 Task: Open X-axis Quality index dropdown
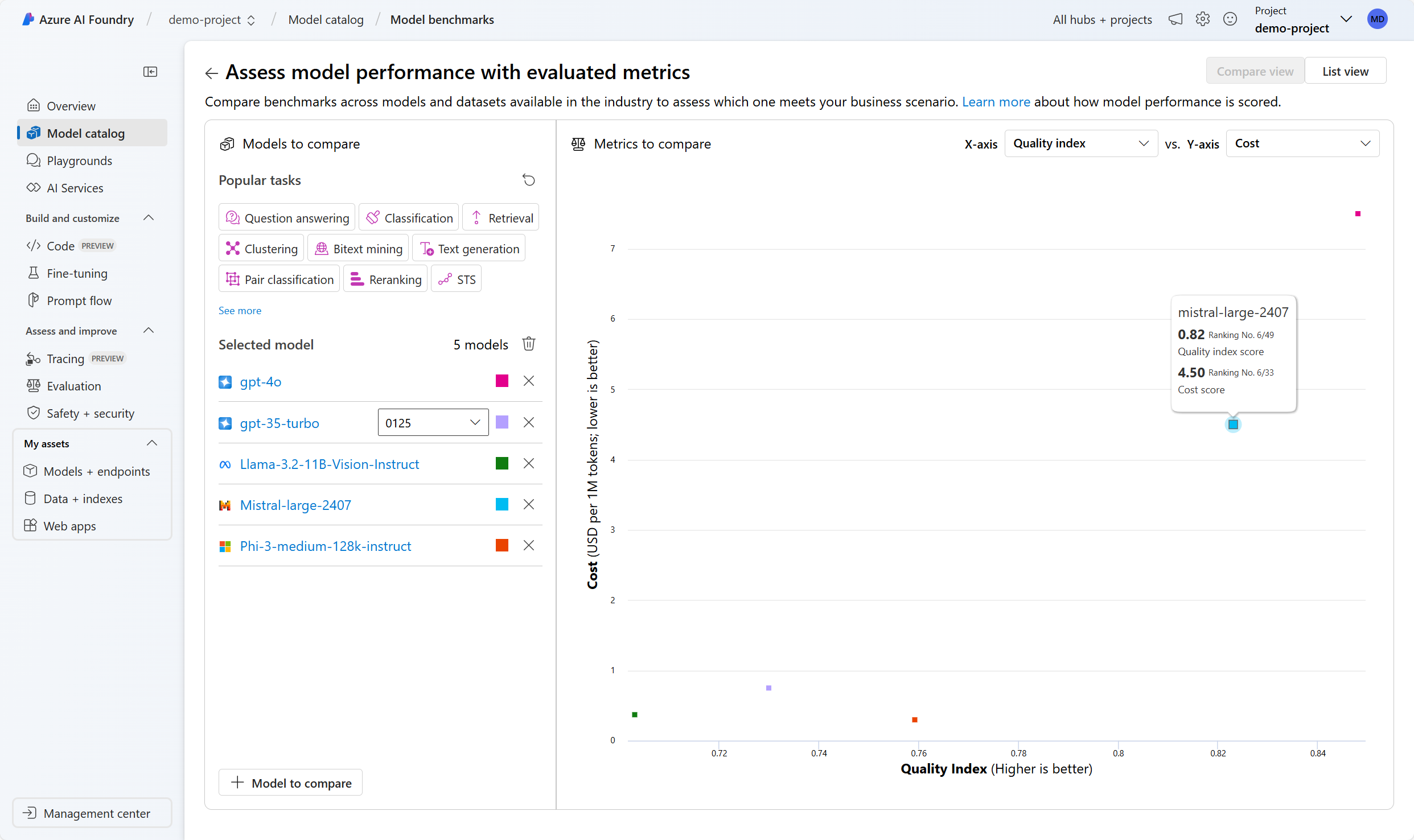tap(1081, 143)
